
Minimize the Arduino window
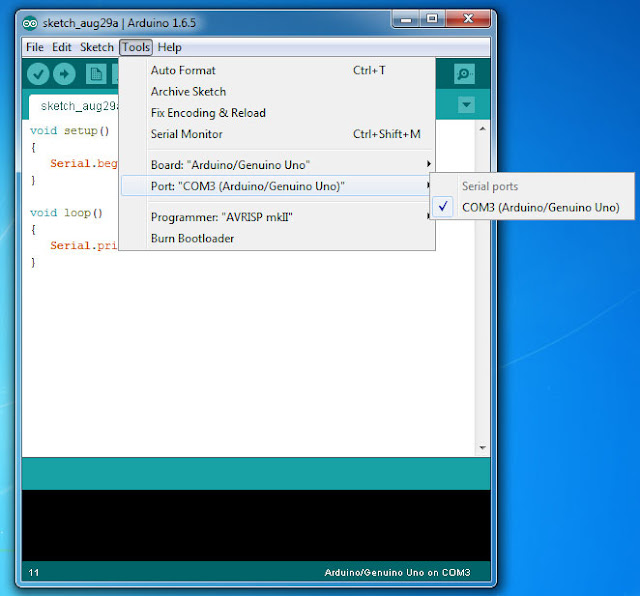point(406,19)
